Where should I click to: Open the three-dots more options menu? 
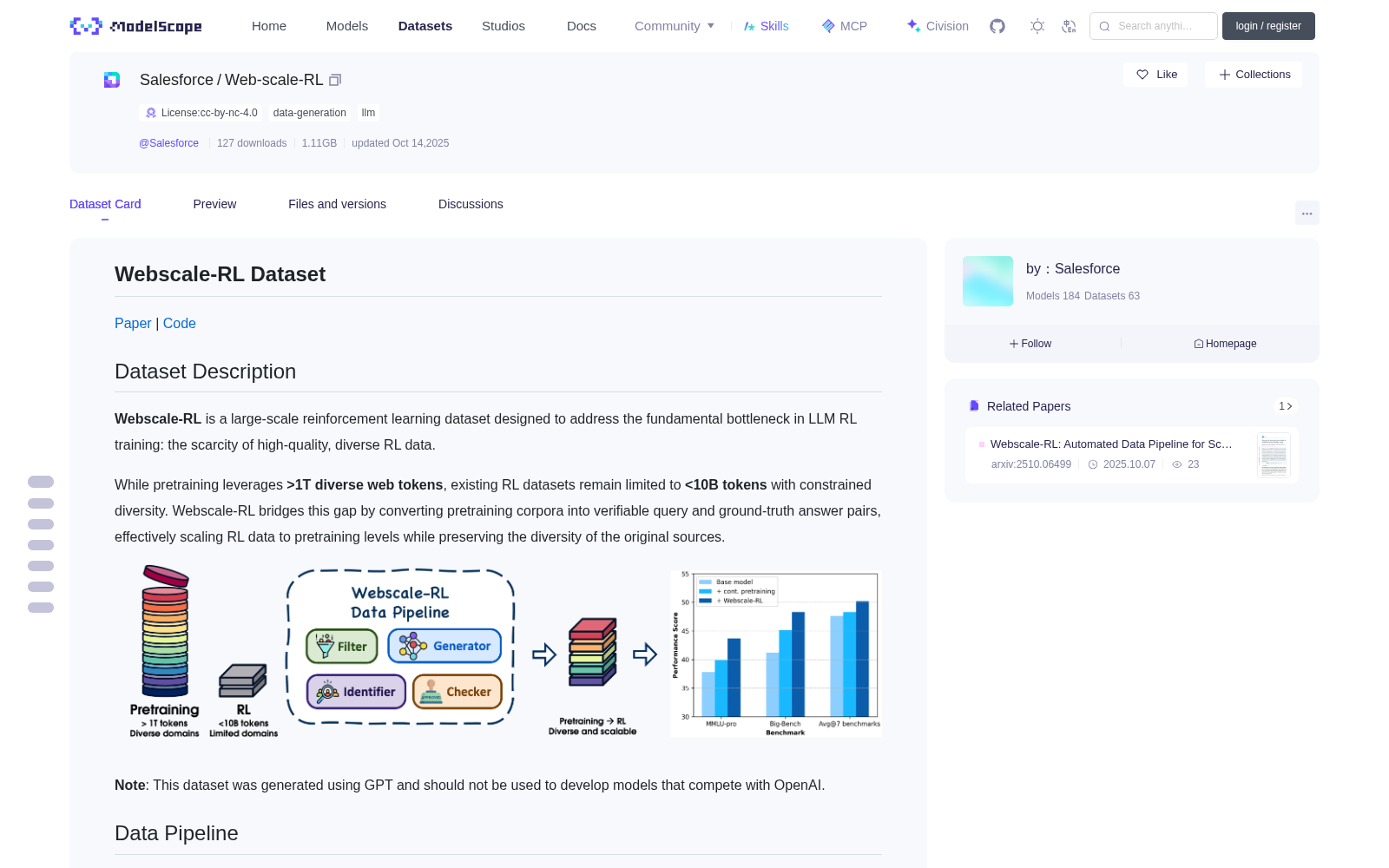point(1307,214)
